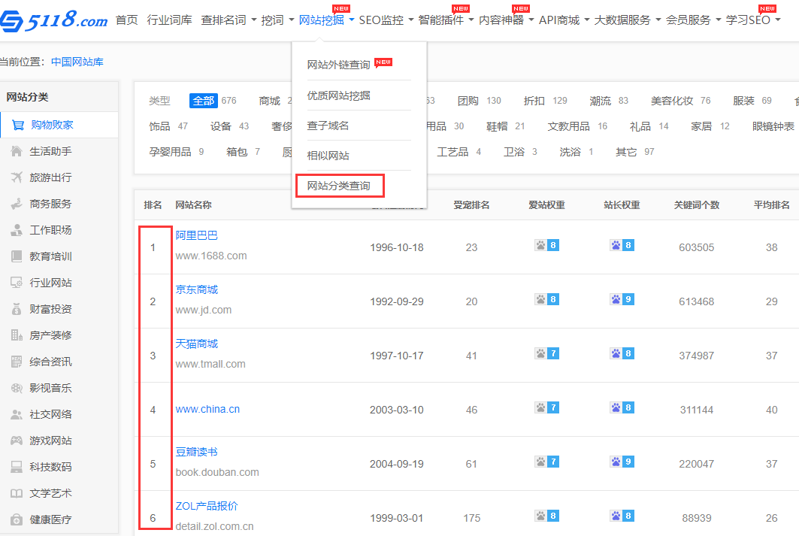Click the 5118.com logo
Screen dimensions: 799x536
click(54, 20)
